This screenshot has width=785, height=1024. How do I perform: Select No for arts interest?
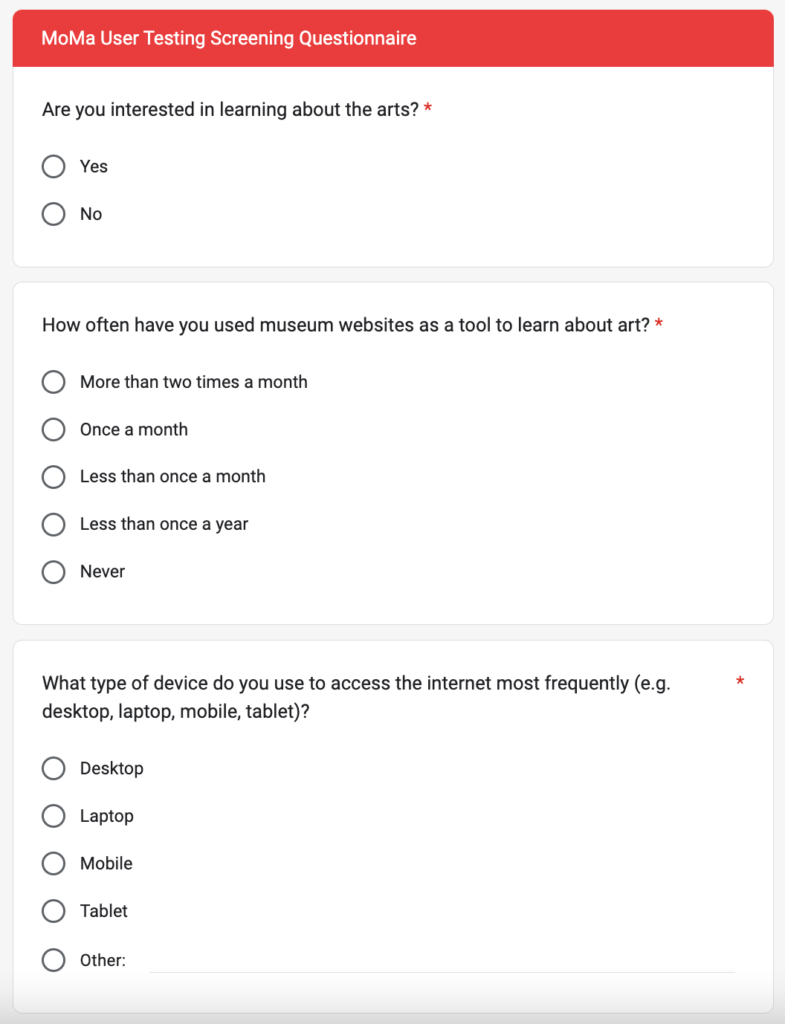(54, 214)
